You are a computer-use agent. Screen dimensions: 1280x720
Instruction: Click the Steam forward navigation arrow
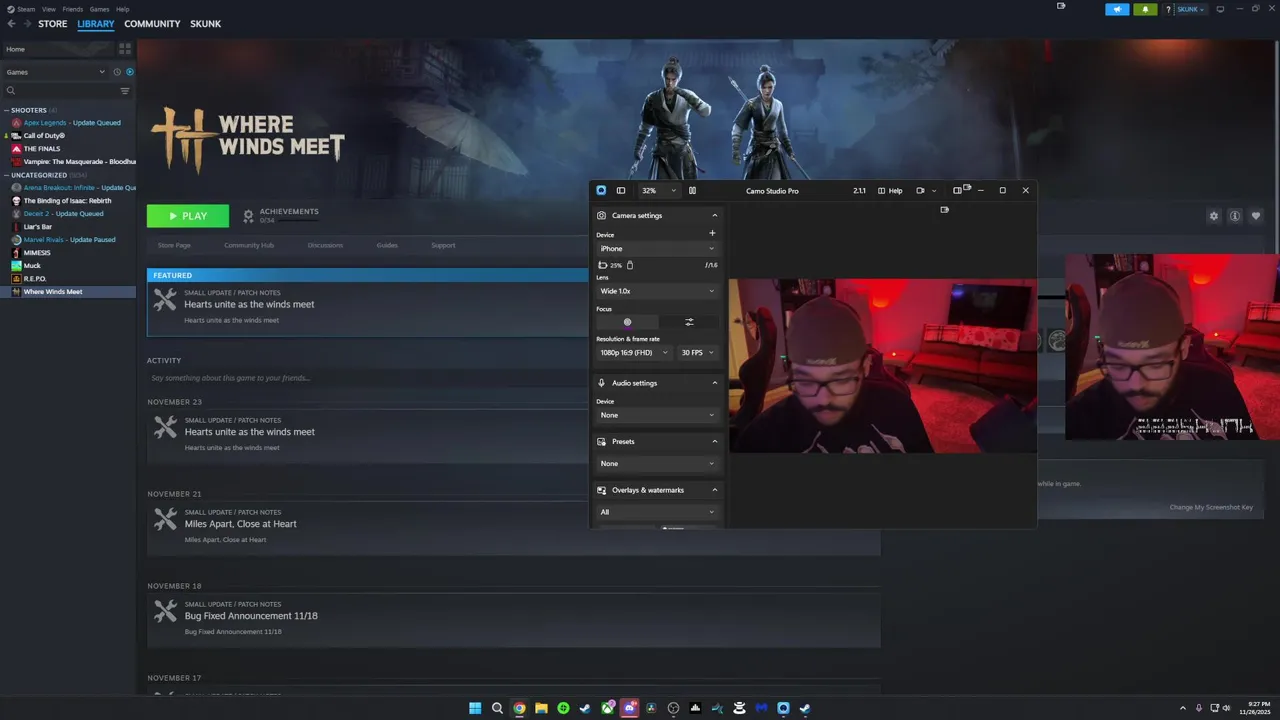[27, 24]
